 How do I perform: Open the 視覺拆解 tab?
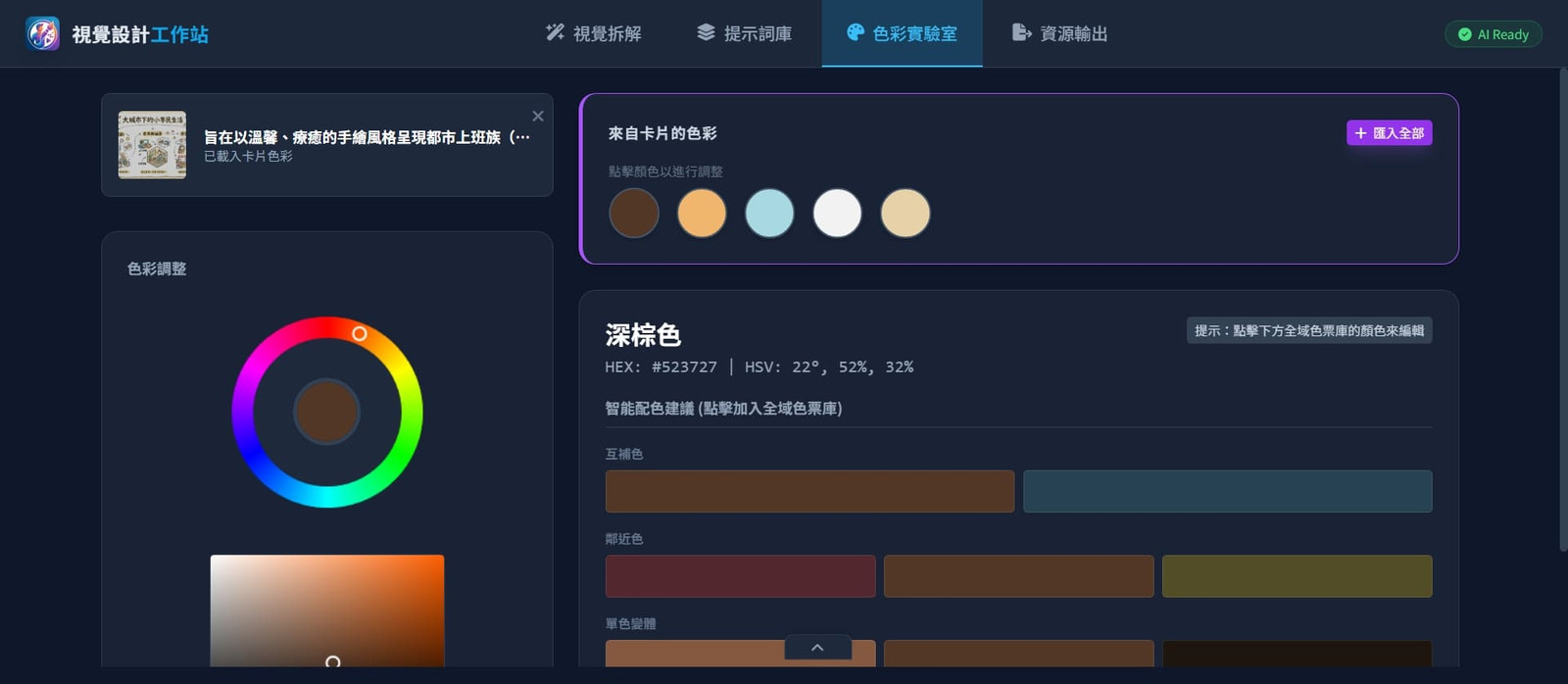coord(593,33)
